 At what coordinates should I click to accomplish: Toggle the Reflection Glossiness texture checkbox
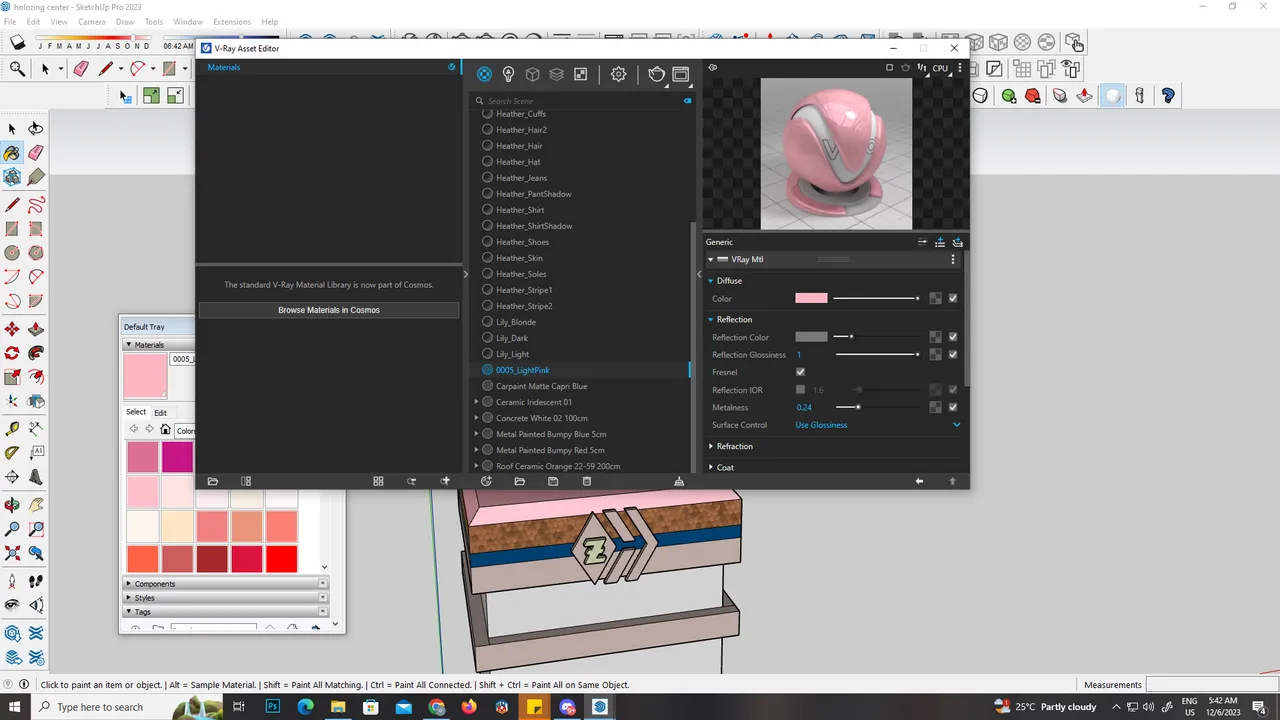click(953, 354)
